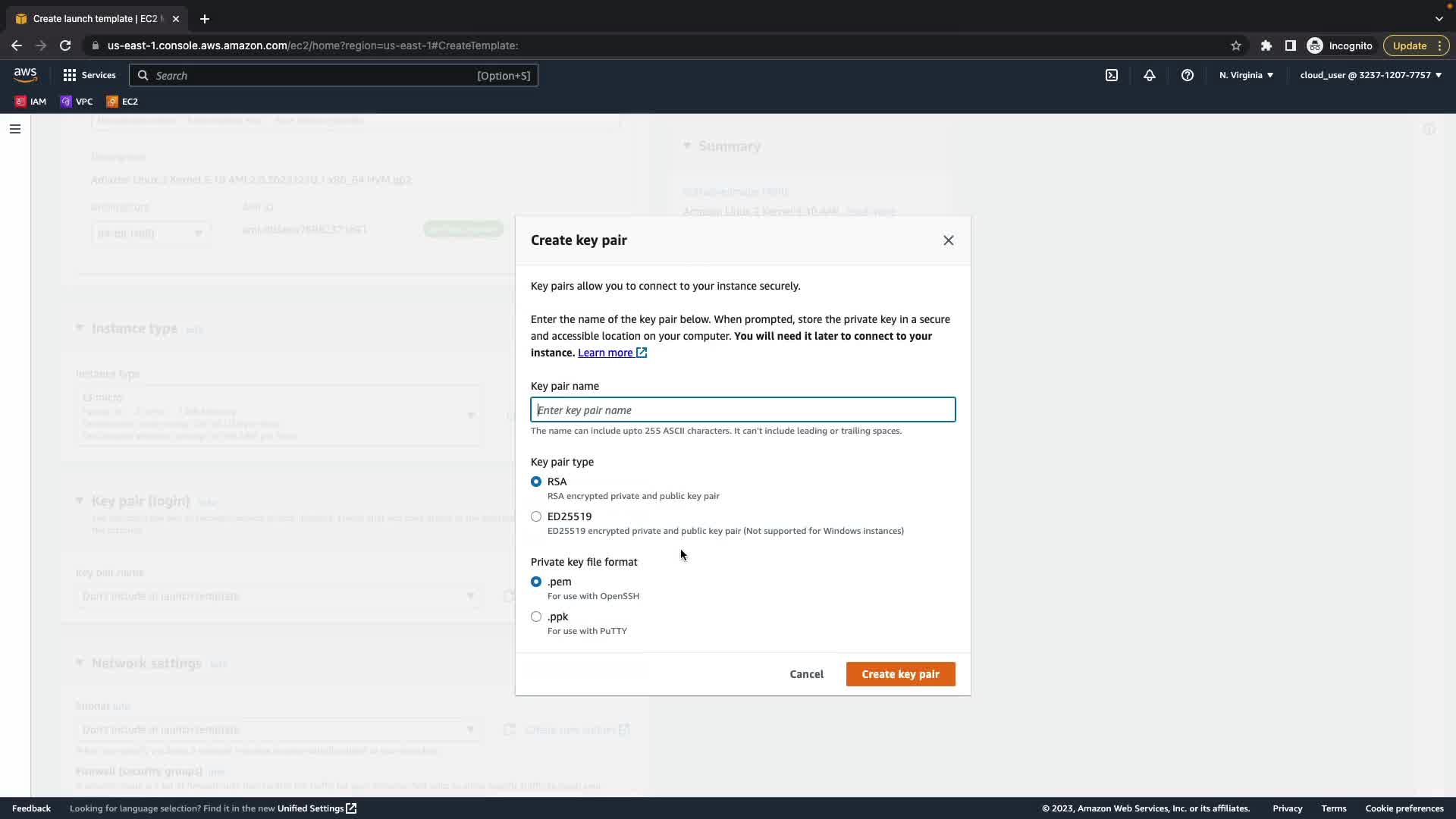The width and height of the screenshot is (1456, 819).
Task: Expand the N. Virginia region dropdown
Action: 1246,75
